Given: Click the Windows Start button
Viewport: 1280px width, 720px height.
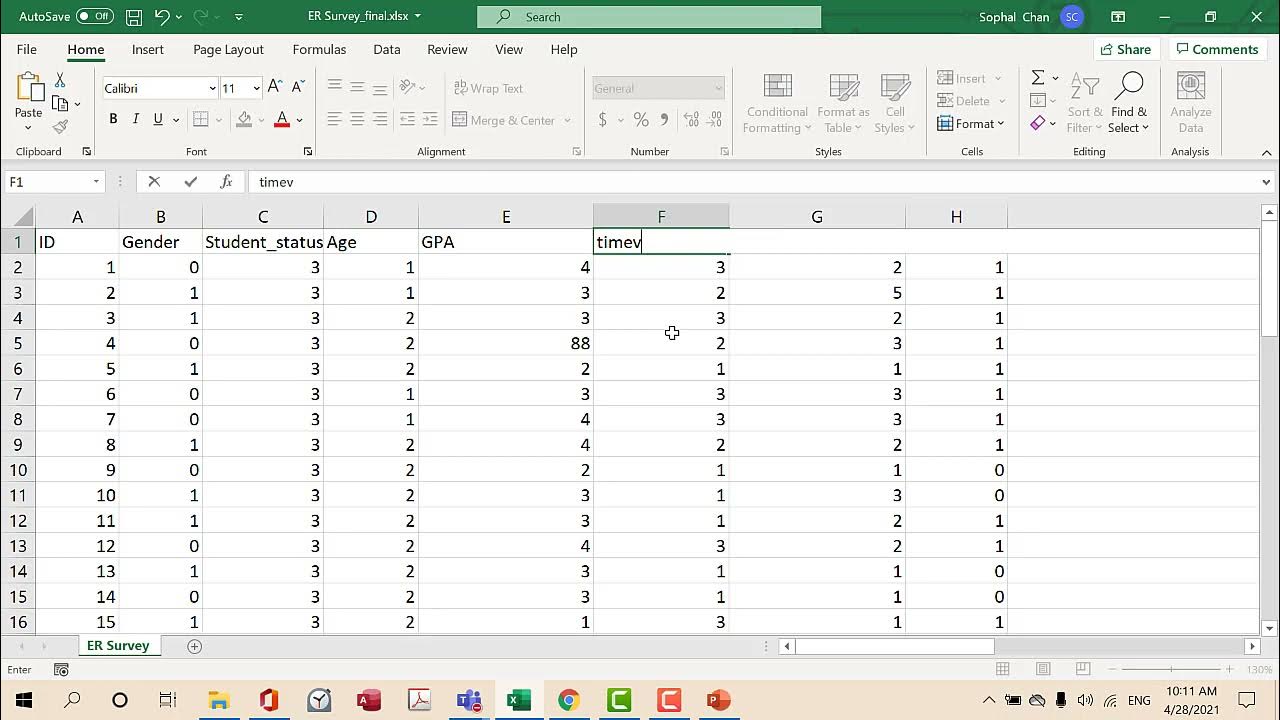Looking at the screenshot, I should click(23, 700).
